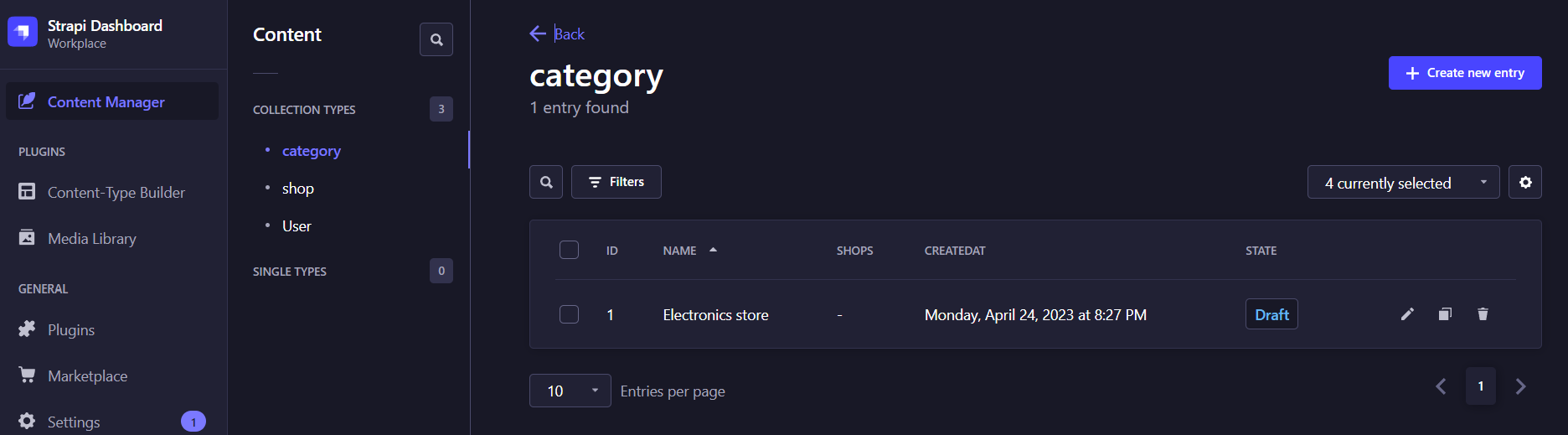Open list view settings gear icon
Screen dimensions: 1568x435
coord(1525,182)
